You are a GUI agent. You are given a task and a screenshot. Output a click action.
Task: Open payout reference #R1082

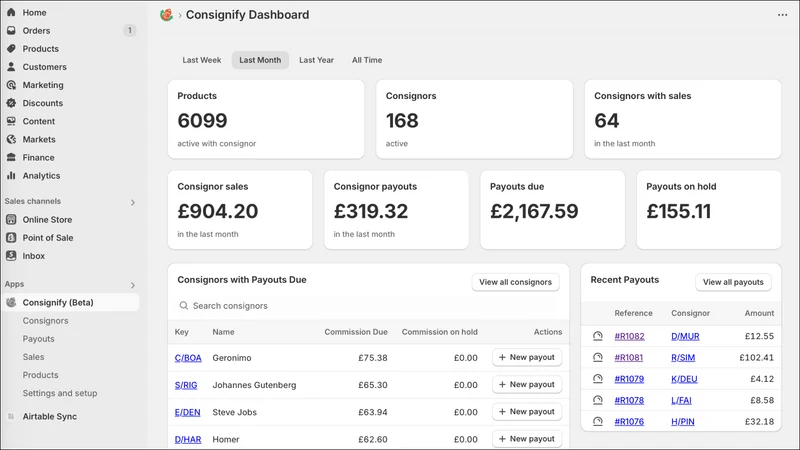[629, 336]
